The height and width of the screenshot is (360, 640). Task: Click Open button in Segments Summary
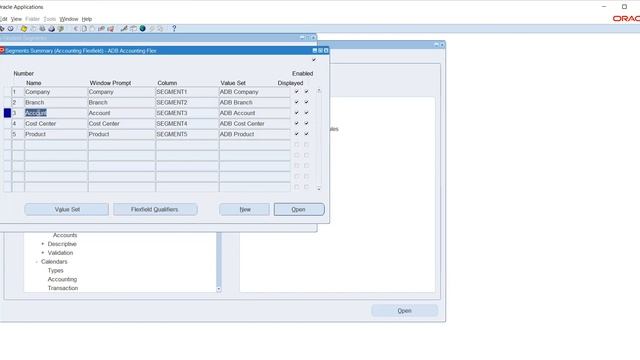click(x=299, y=209)
